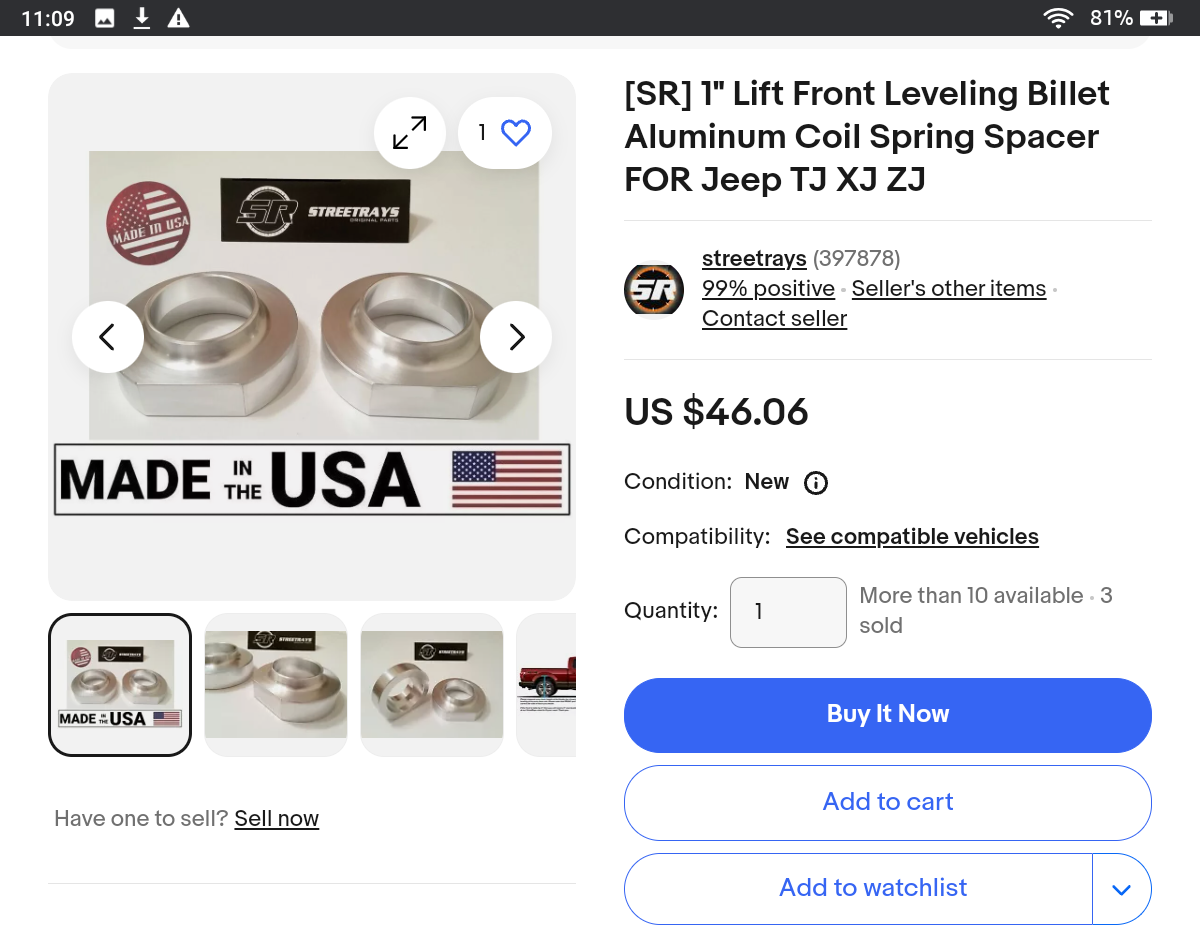This screenshot has height=936, width=1200.
Task: Select the red truck thumbnail
Action: click(547, 685)
